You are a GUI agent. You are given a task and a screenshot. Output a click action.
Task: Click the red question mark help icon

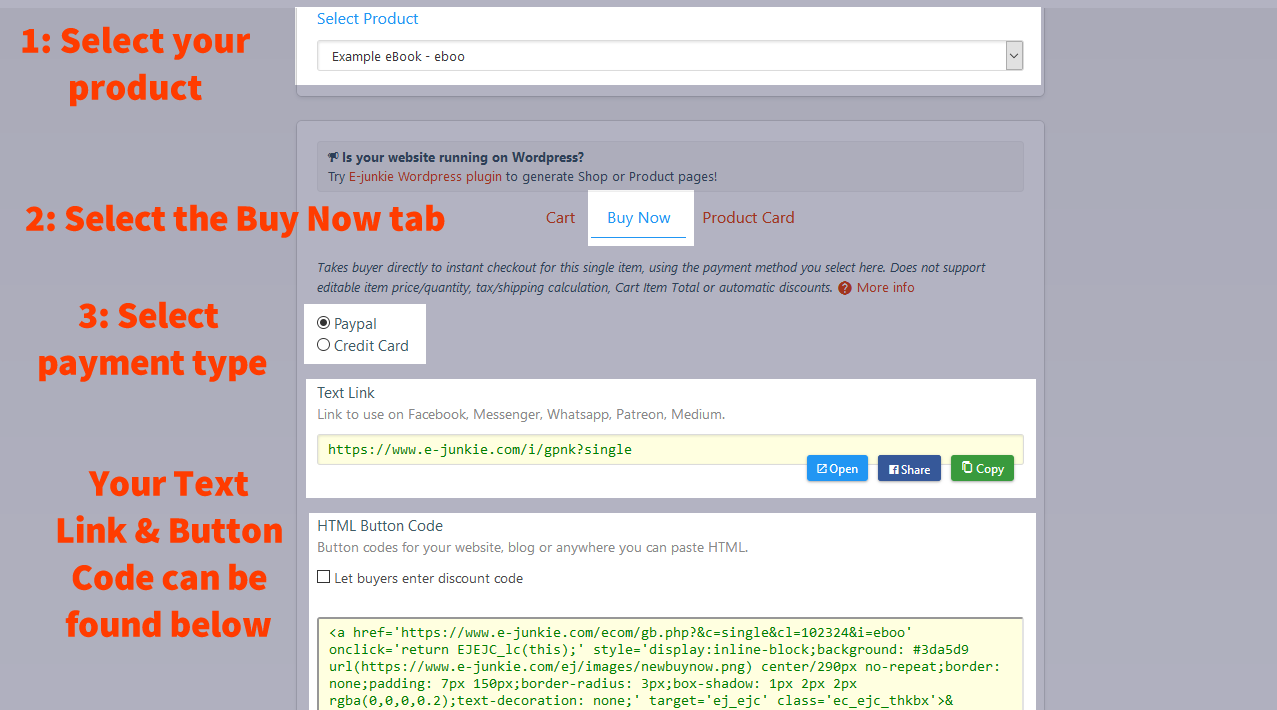point(845,288)
